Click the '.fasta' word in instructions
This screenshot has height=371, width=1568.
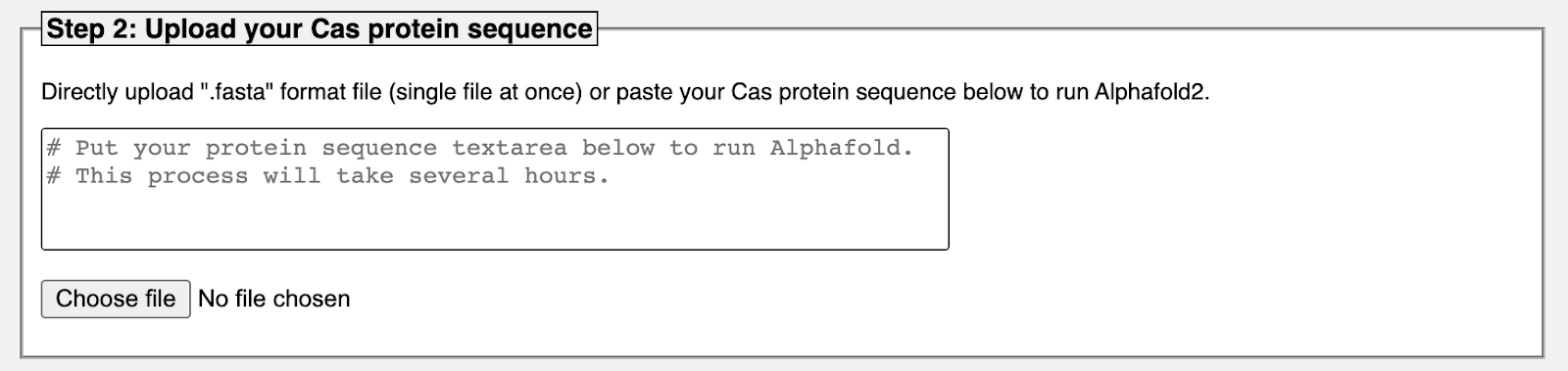[239, 92]
